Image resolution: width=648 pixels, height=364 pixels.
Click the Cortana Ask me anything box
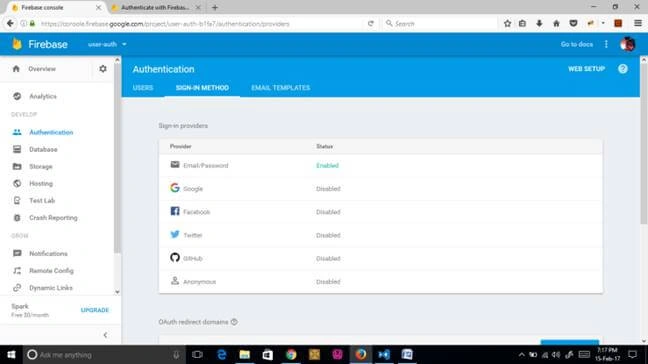[x=103, y=354]
